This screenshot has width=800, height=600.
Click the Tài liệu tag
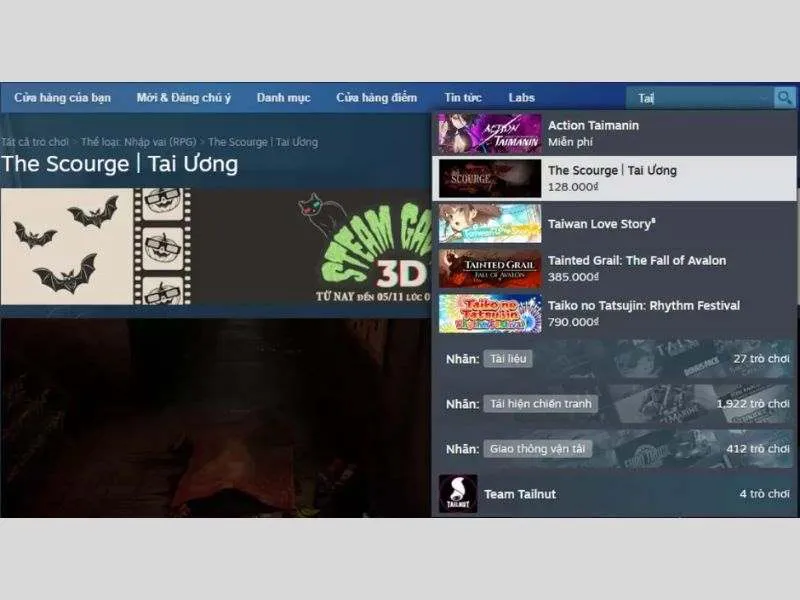[508, 359]
